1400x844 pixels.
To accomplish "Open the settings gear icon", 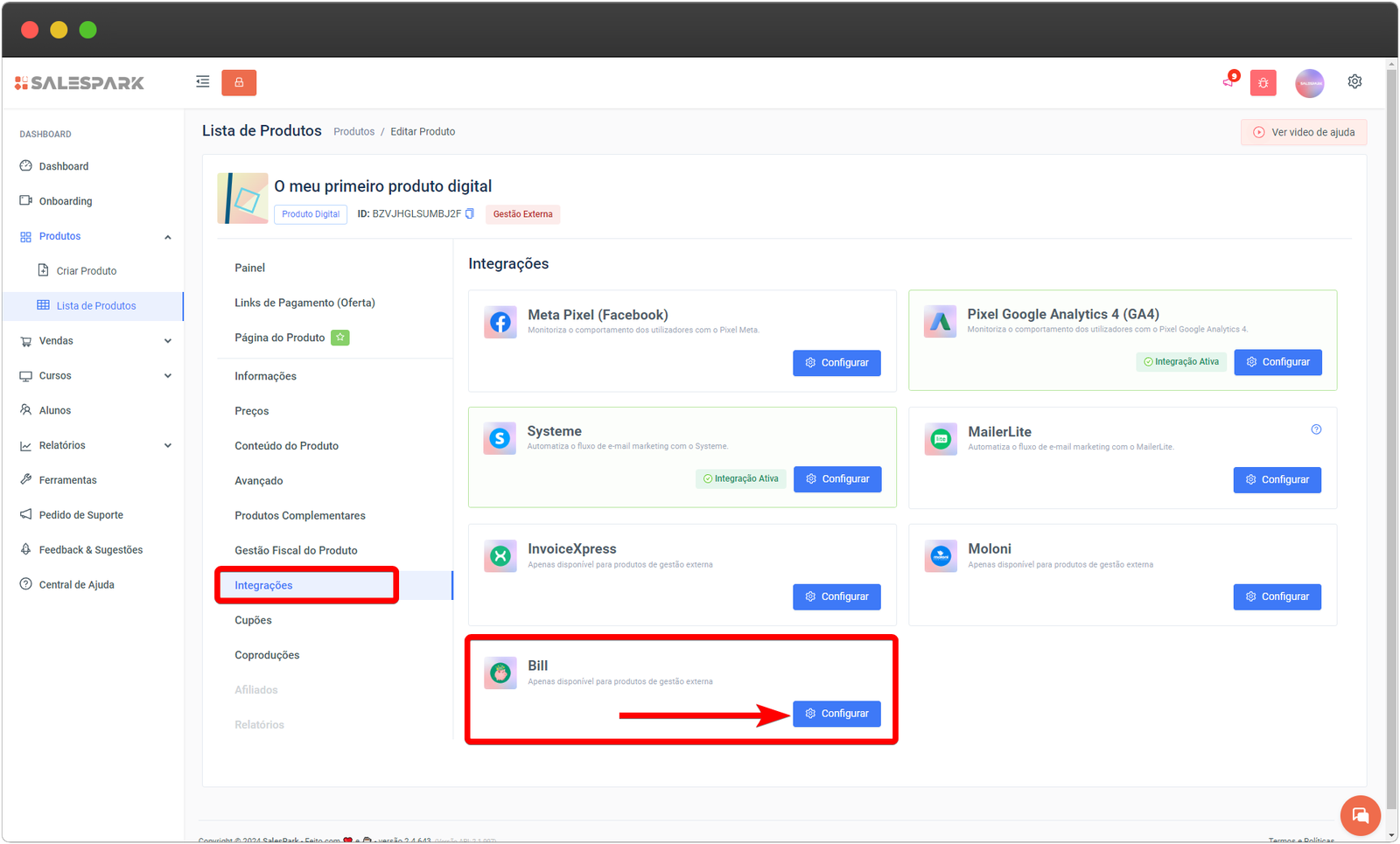I will (x=1354, y=81).
